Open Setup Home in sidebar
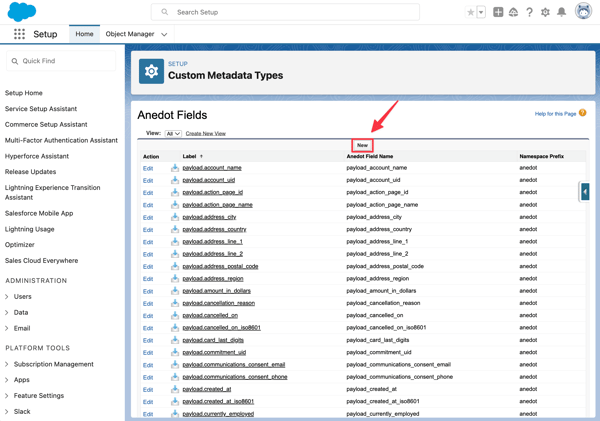 click(x=24, y=93)
